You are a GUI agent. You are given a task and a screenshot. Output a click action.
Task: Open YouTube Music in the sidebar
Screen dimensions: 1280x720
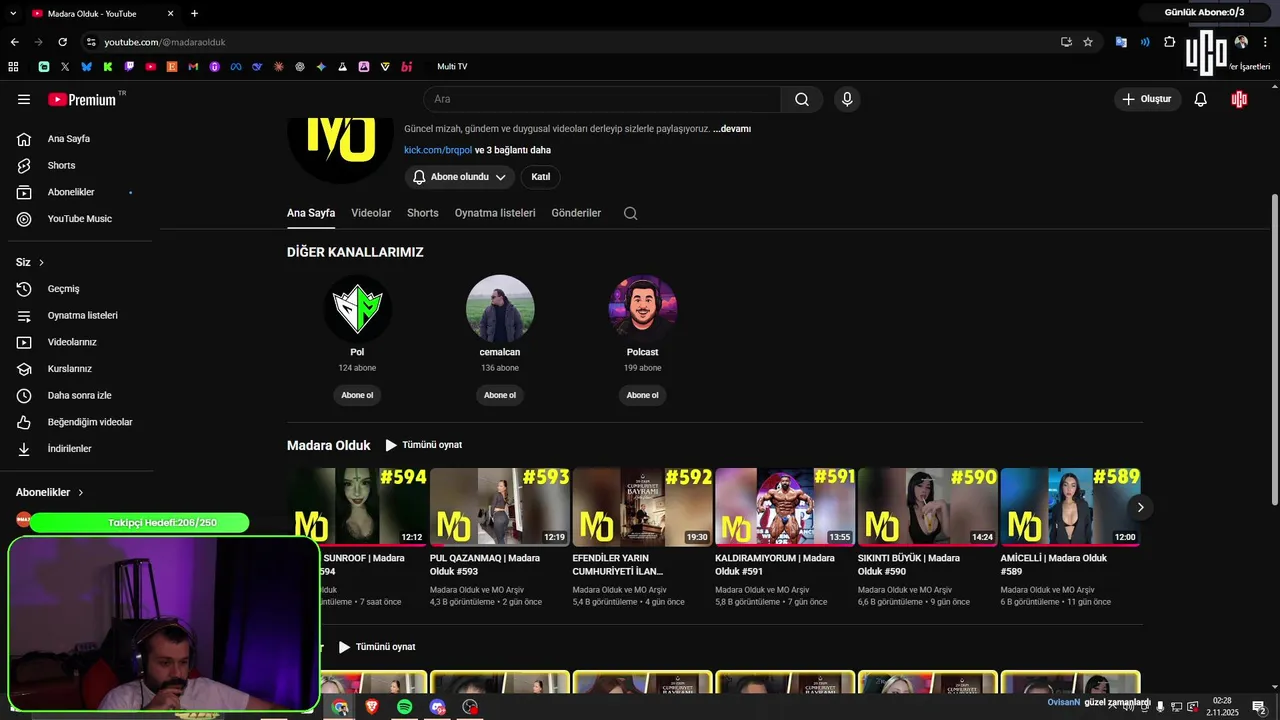click(x=80, y=219)
